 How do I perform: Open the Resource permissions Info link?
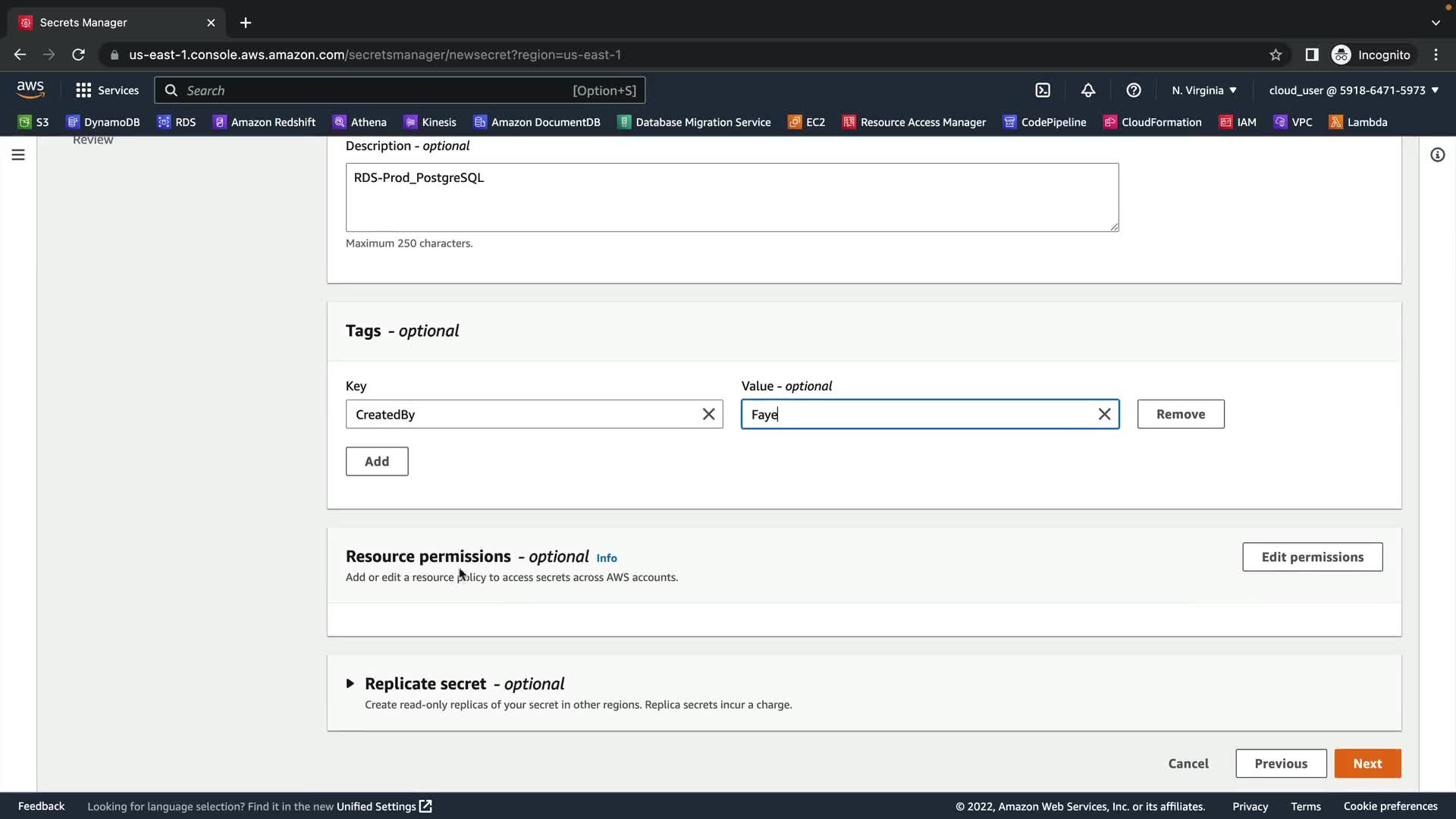[x=606, y=558]
